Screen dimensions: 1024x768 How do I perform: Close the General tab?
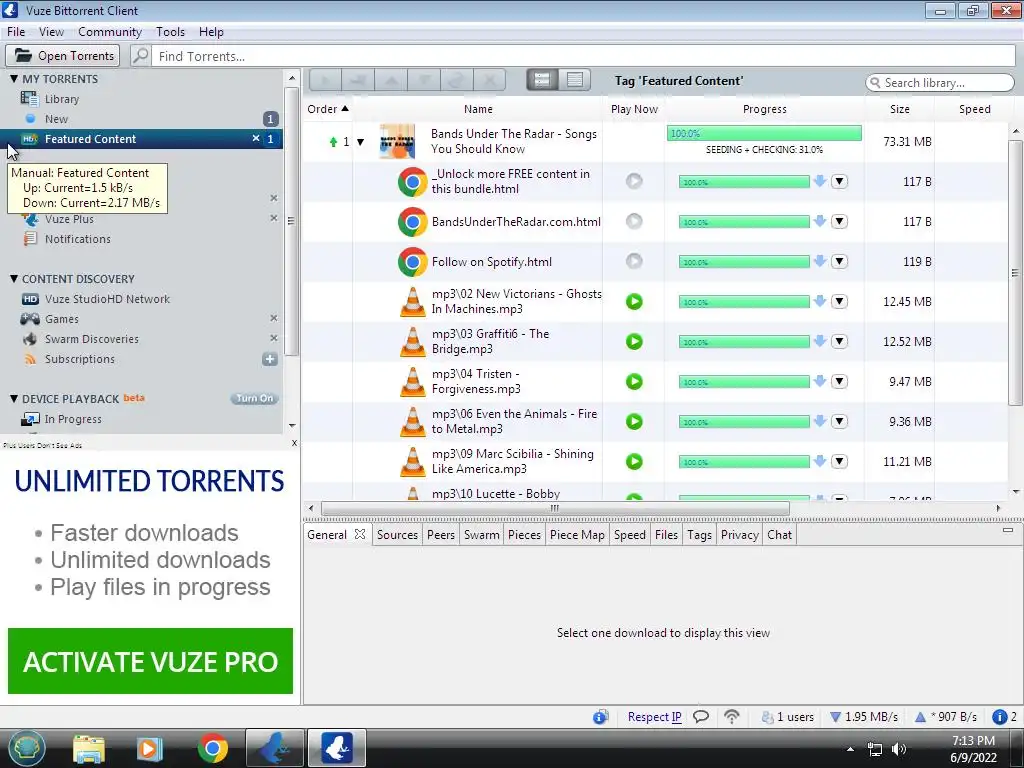[x=360, y=534]
